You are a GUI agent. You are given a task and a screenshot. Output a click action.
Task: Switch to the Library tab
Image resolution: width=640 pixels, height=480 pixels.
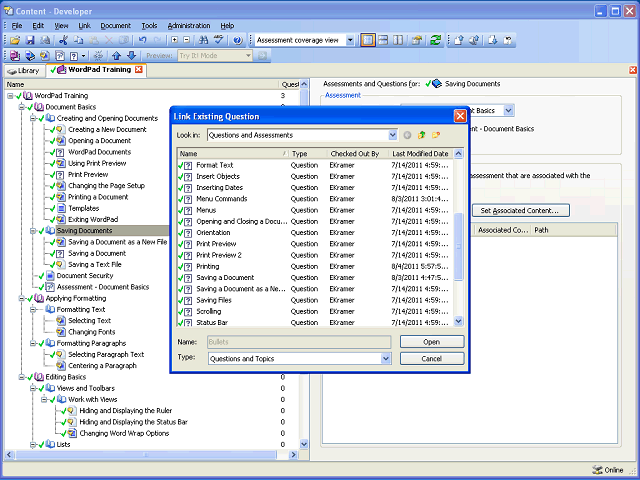tap(23, 70)
